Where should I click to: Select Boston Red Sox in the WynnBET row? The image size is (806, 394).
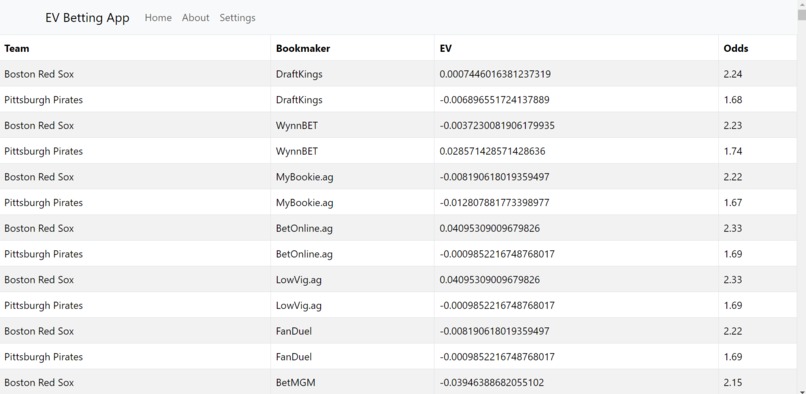click(x=39, y=126)
